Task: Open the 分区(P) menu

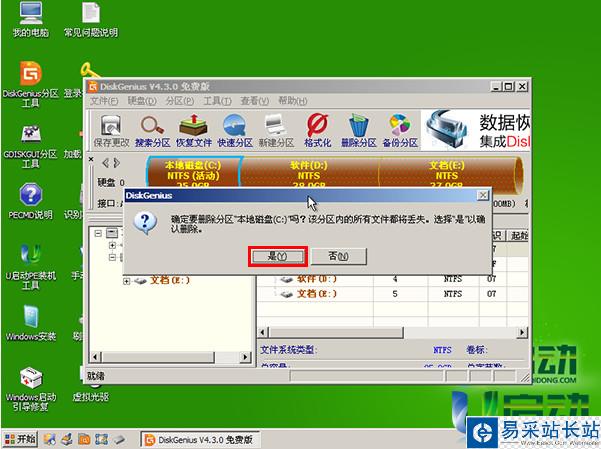Action: pyautogui.click(x=179, y=101)
